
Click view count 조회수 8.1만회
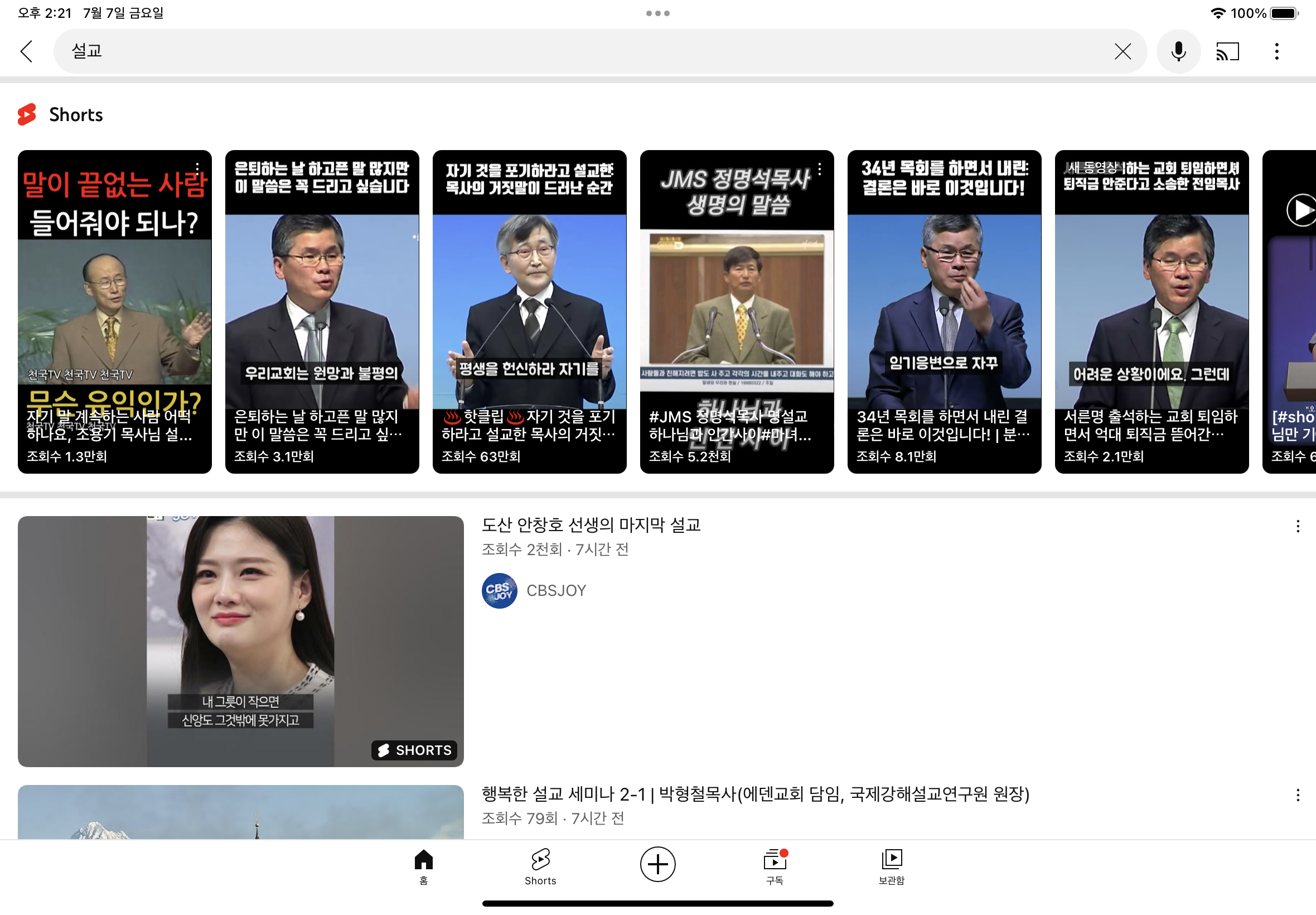pos(896,456)
